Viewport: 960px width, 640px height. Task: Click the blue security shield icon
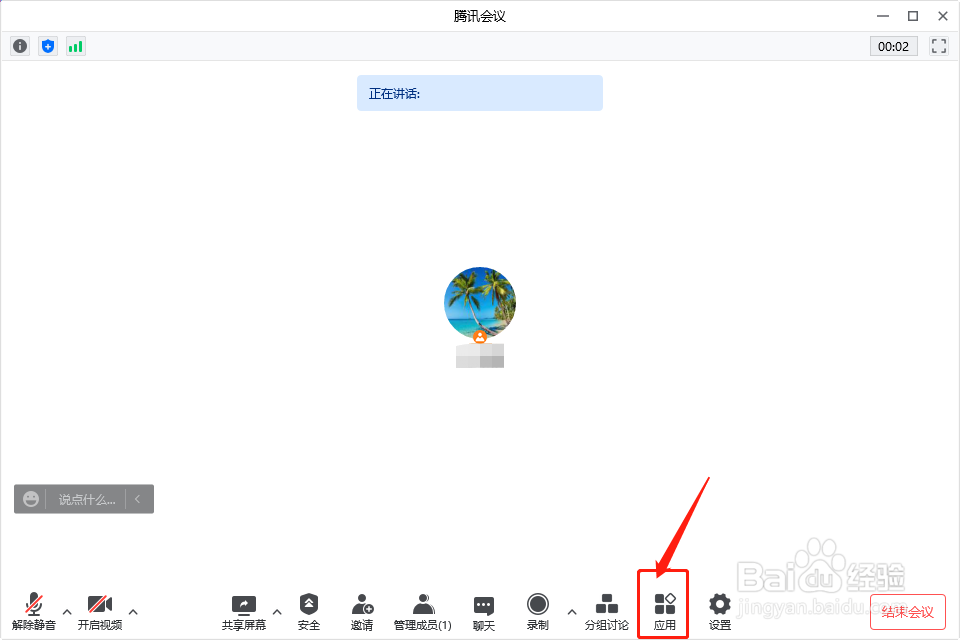(48, 46)
